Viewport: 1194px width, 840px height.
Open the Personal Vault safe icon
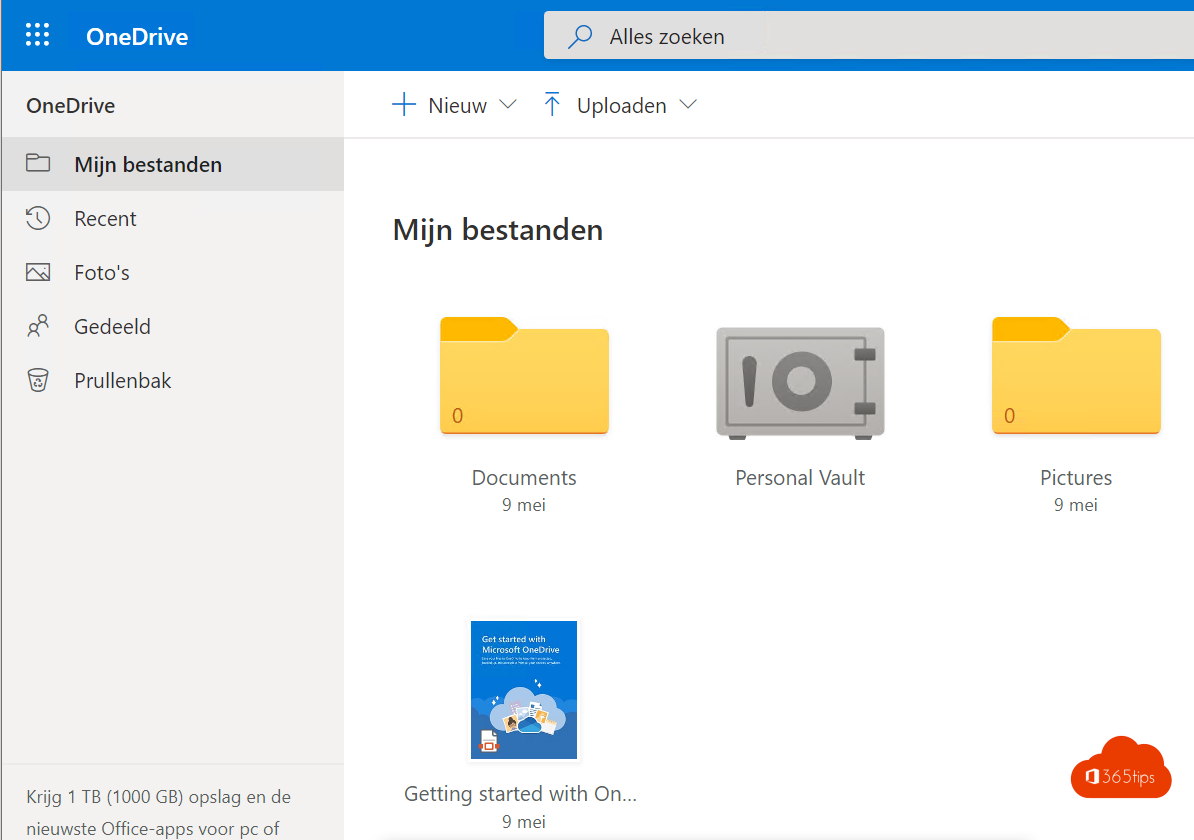click(800, 383)
